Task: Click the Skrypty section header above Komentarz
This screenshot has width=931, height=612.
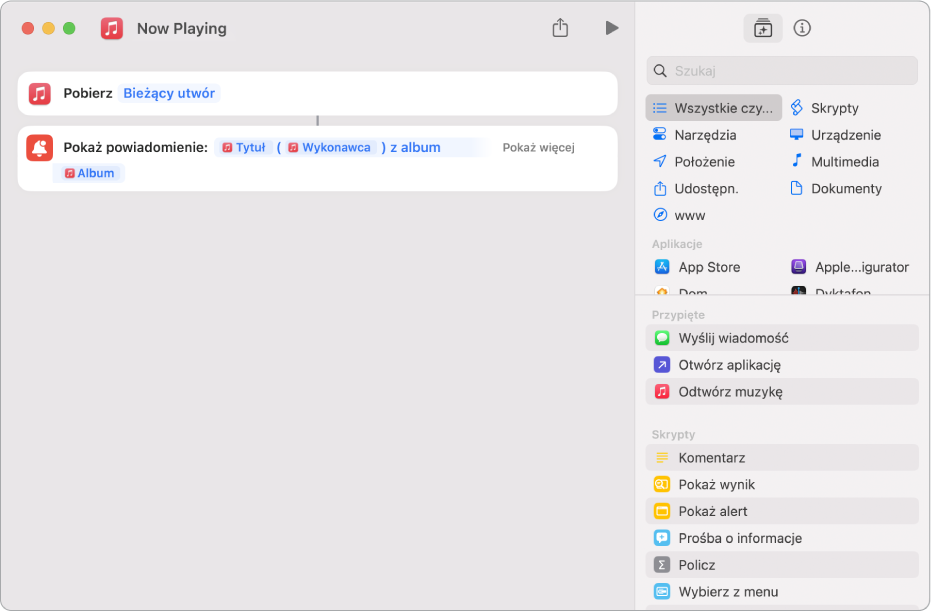Action: pos(673,435)
